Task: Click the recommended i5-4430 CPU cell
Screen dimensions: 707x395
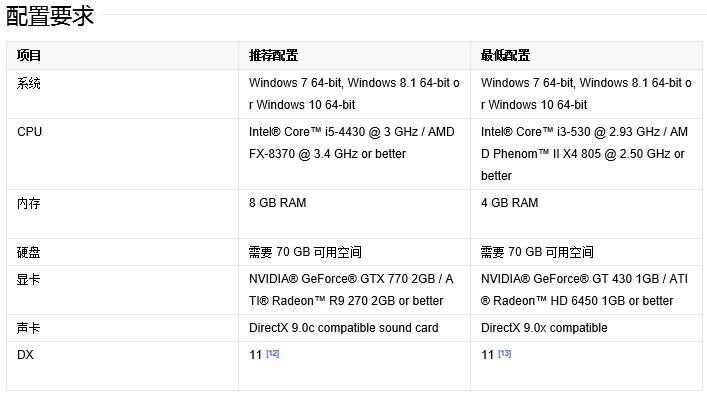Action: (354, 154)
